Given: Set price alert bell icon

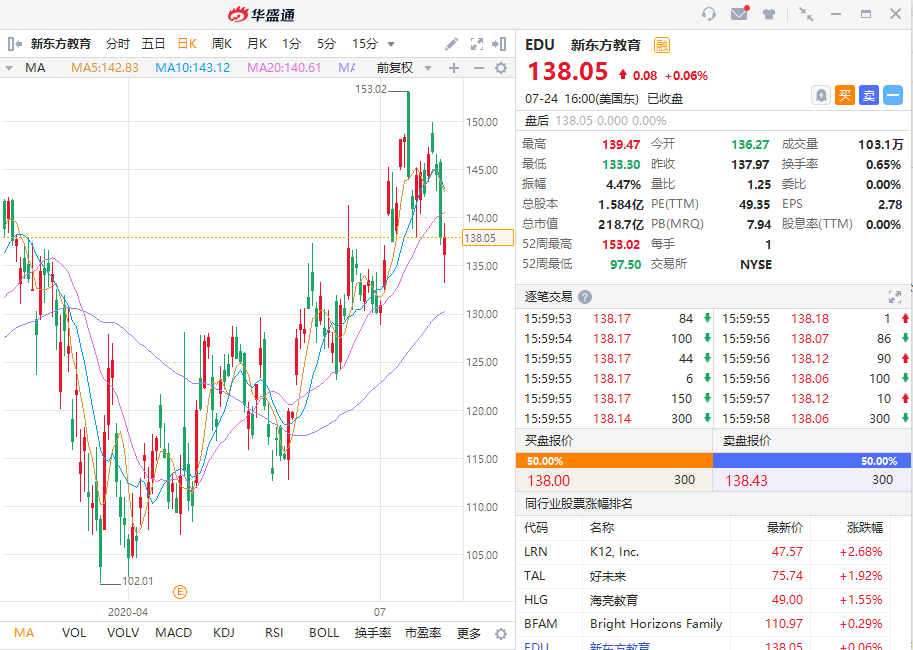Looking at the screenshot, I should click(x=820, y=95).
